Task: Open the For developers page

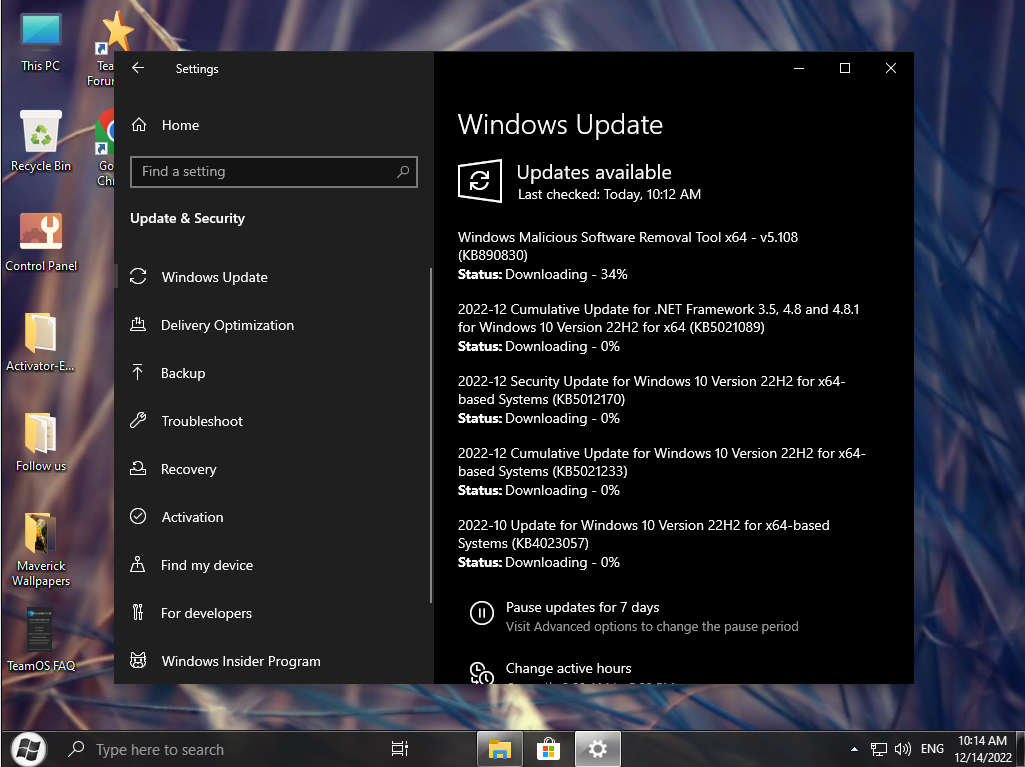Action: tap(206, 613)
